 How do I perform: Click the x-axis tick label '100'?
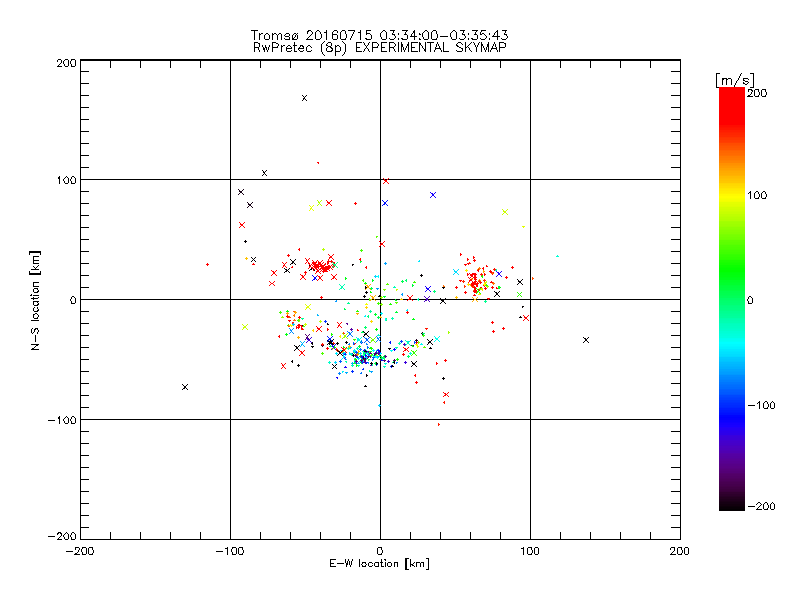[530, 552]
